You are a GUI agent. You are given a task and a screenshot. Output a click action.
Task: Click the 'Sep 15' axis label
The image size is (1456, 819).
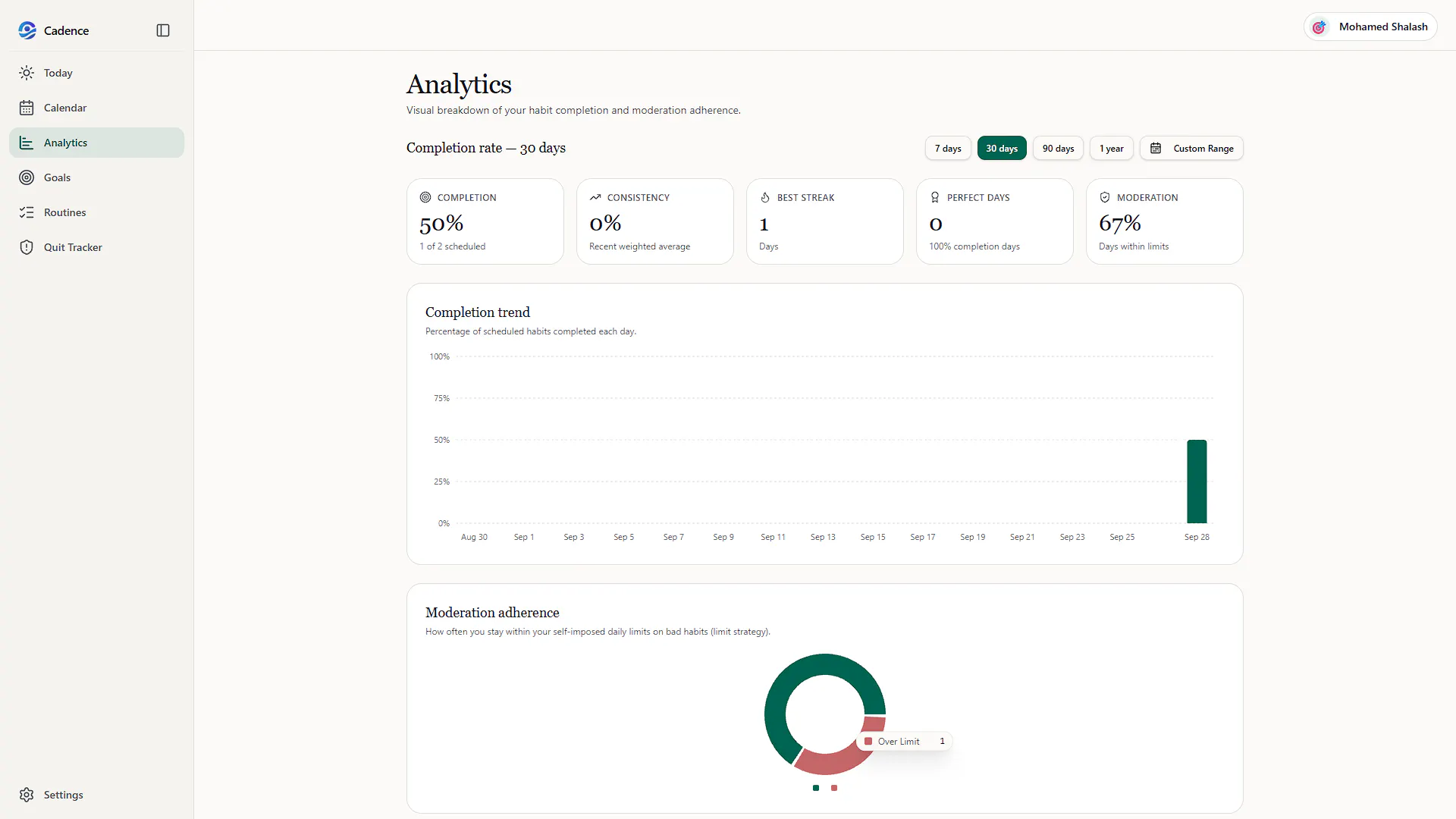pos(873,537)
